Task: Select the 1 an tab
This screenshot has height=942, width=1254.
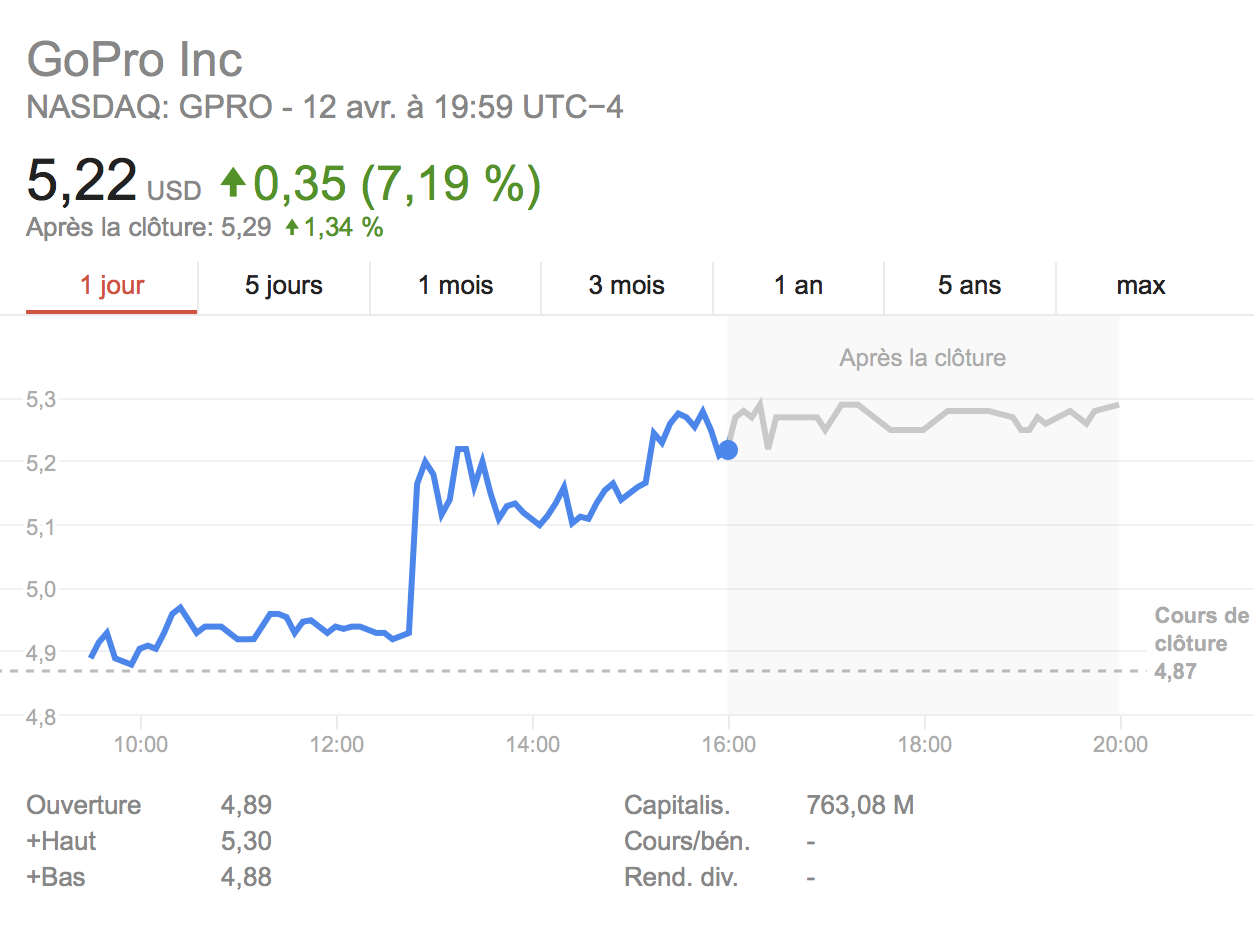Action: coord(798,286)
